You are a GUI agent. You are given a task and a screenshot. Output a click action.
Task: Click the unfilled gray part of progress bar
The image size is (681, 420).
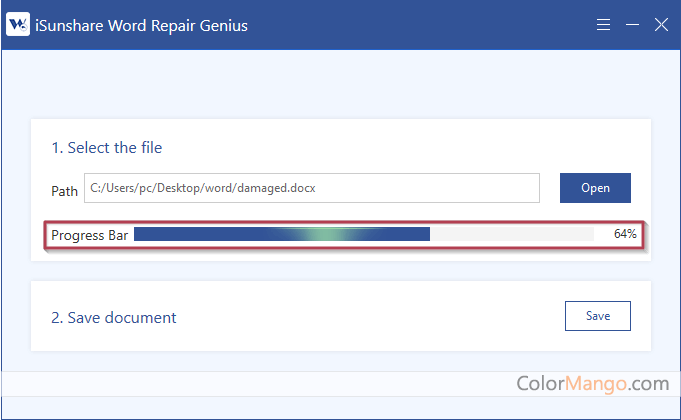(x=510, y=234)
